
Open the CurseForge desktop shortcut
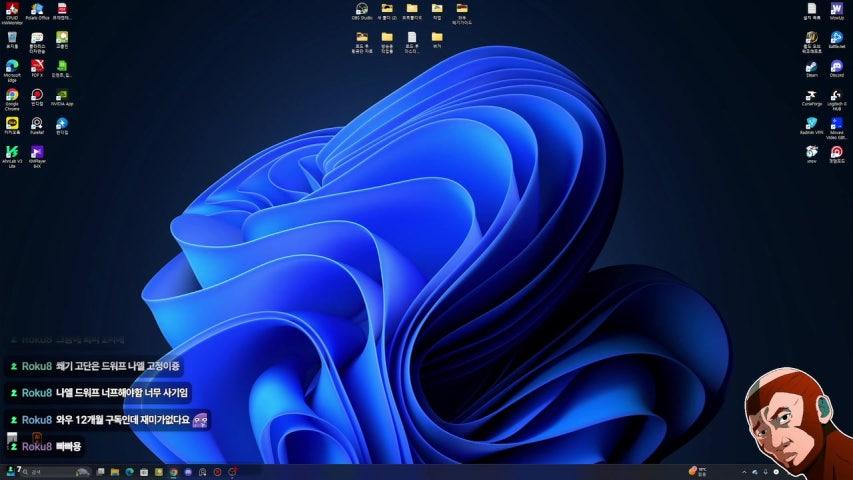coord(812,95)
